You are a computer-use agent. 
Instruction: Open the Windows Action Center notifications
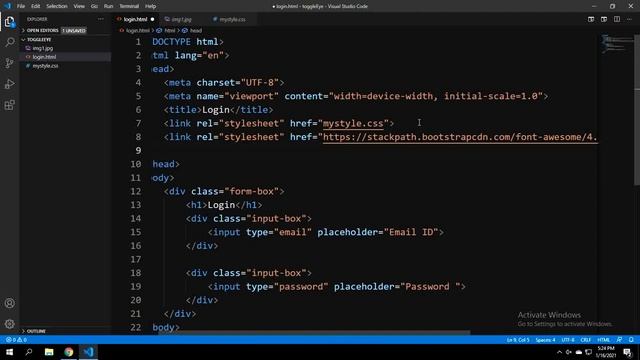(x=628, y=352)
